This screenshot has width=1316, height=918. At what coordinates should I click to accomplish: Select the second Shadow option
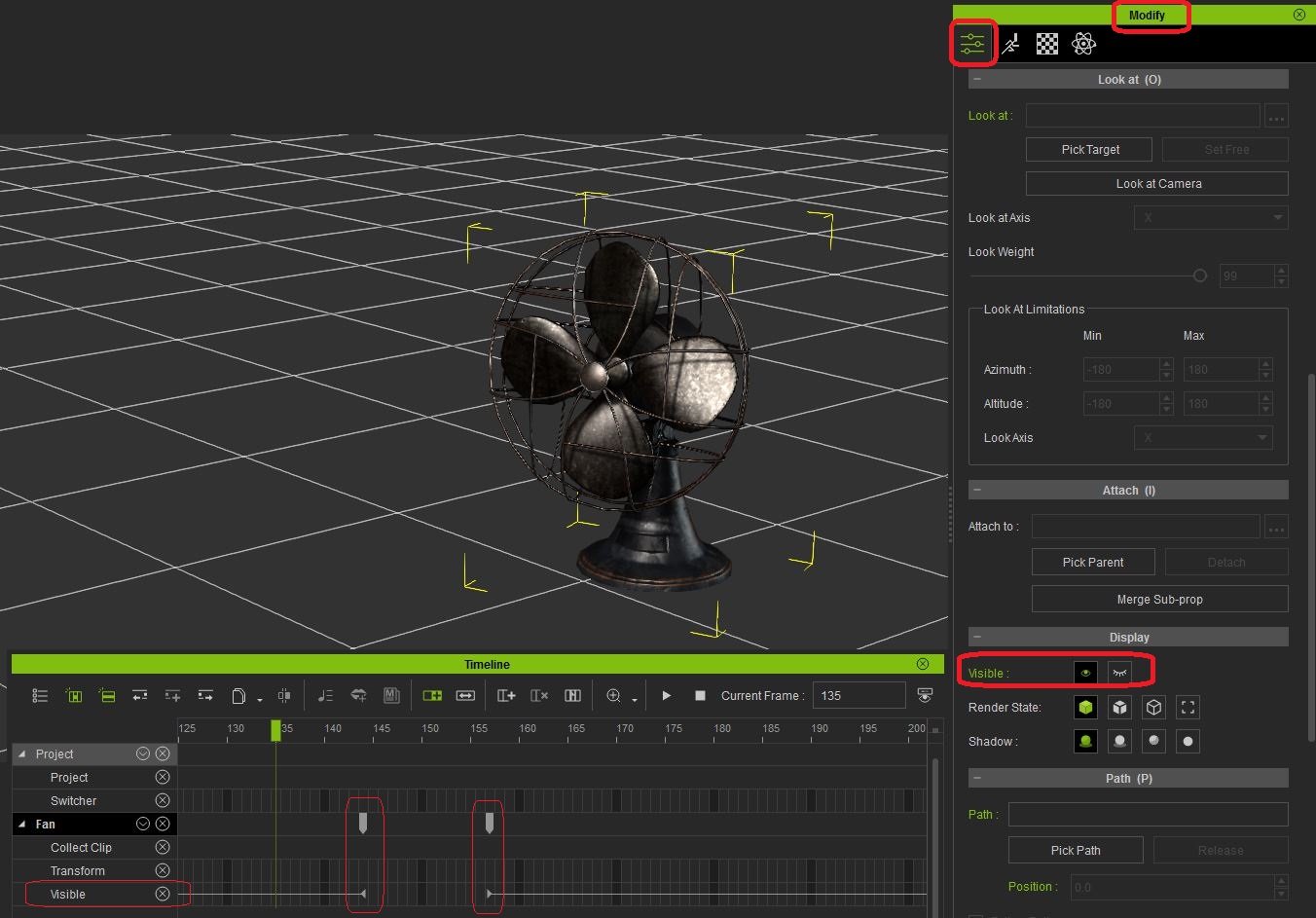click(1119, 741)
